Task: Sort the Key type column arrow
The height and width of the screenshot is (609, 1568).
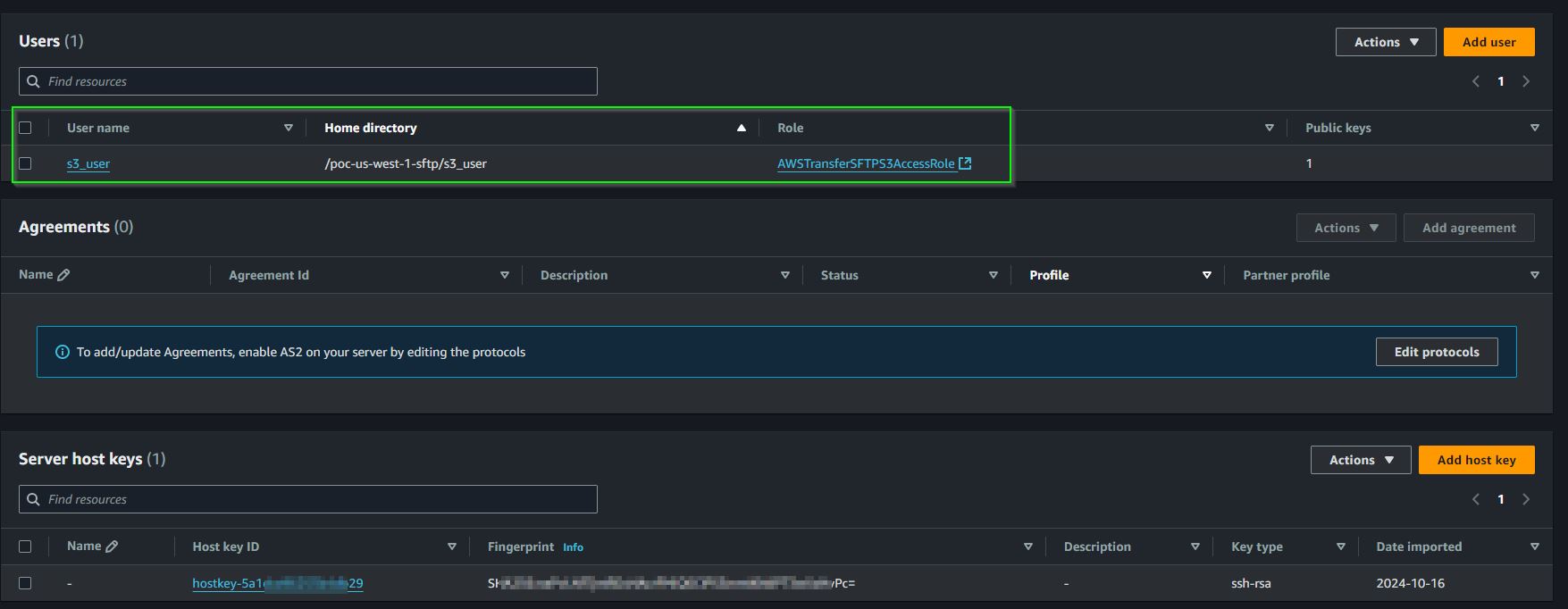Action: pyautogui.click(x=1340, y=546)
